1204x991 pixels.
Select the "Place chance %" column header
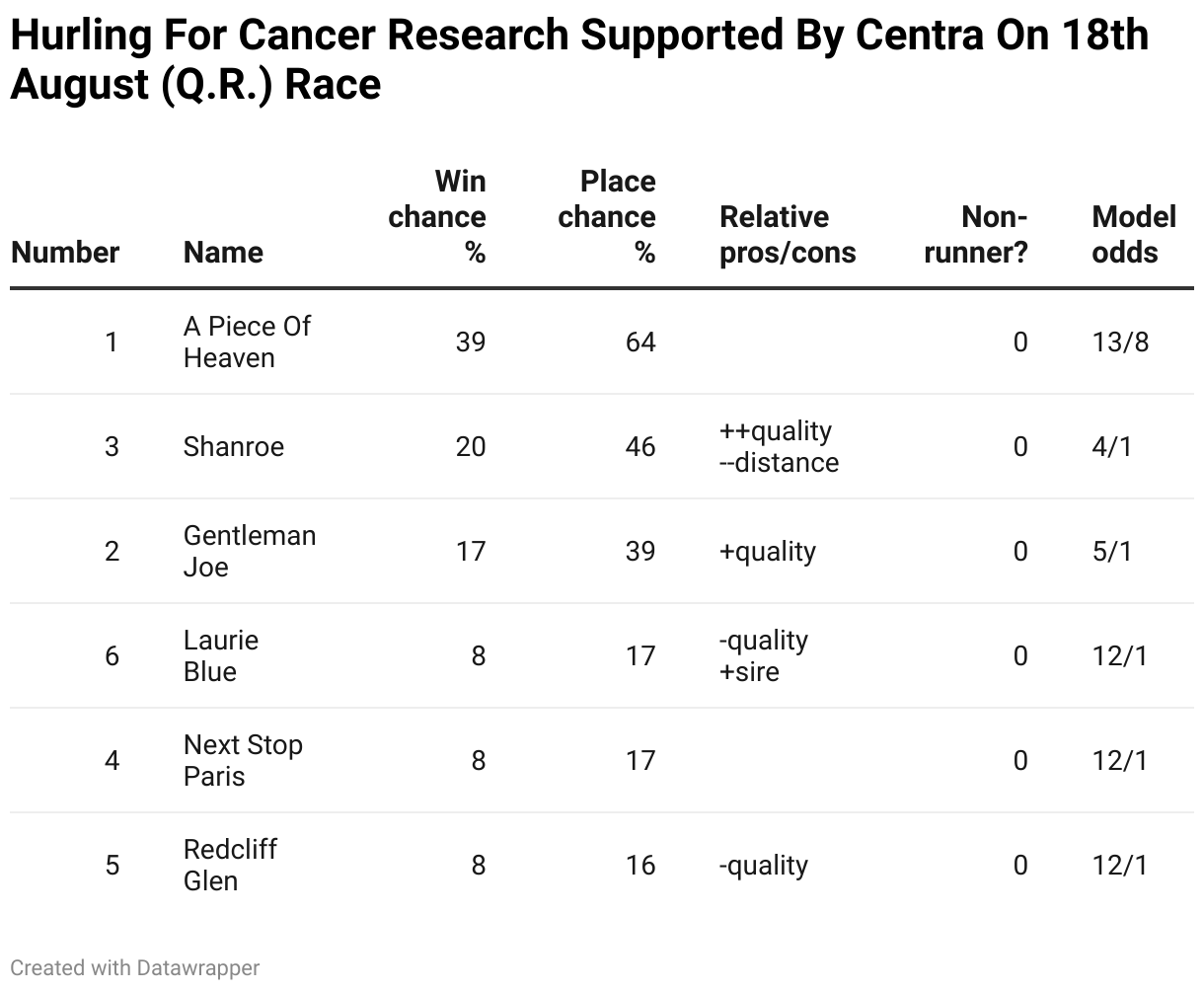coord(607,217)
